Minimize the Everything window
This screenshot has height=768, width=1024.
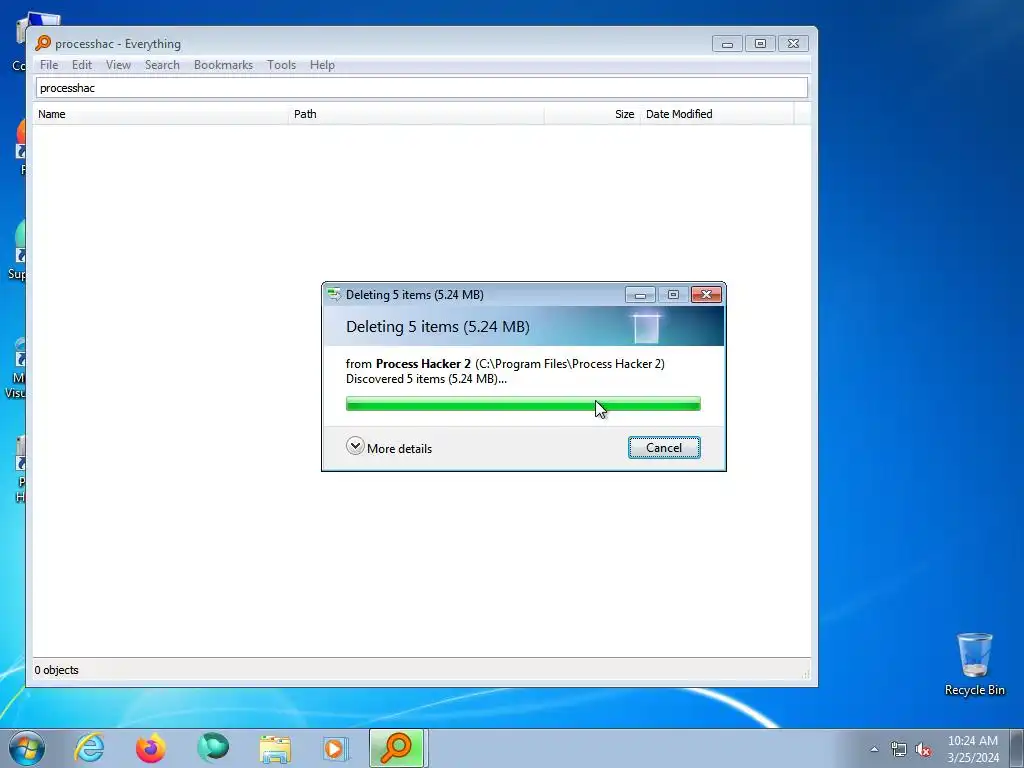tap(727, 44)
